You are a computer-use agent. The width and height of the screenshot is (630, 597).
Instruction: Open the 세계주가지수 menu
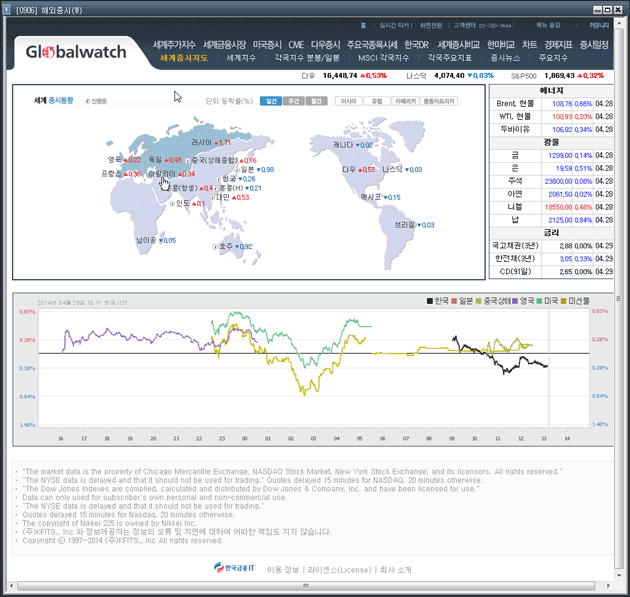point(174,45)
